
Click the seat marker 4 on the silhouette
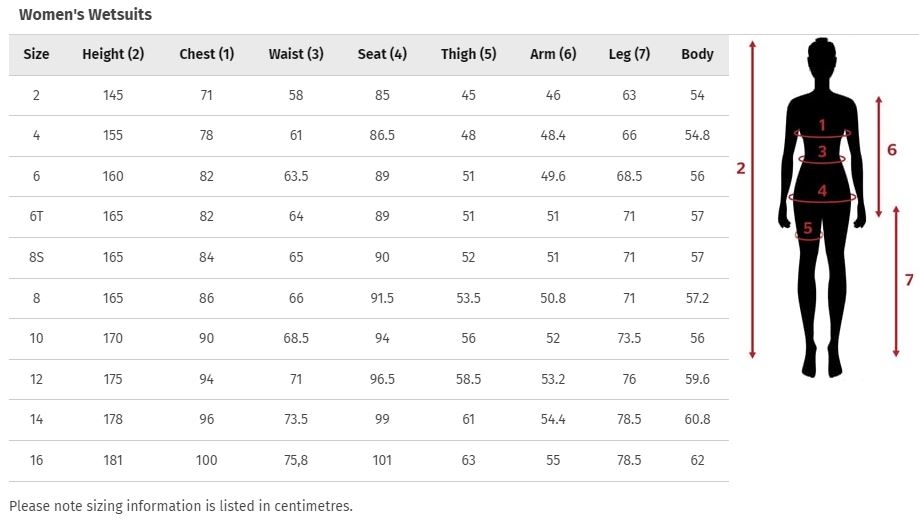click(x=822, y=191)
